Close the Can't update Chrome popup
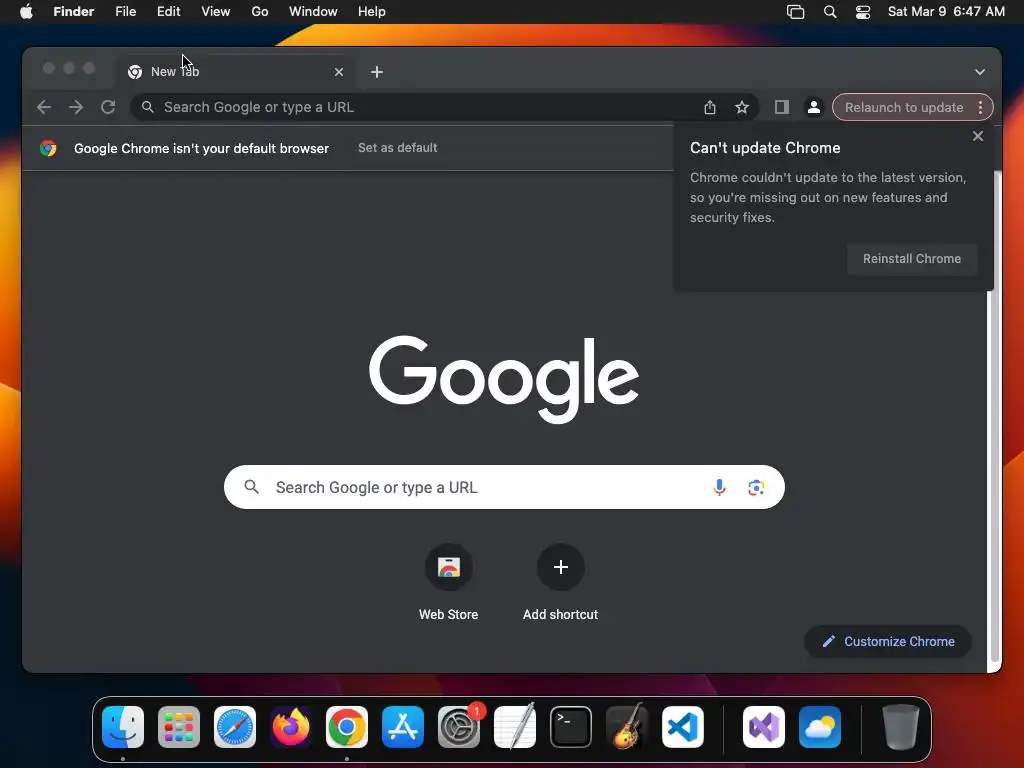The width and height of the screenshot is (1024, 768). [978, 136]
